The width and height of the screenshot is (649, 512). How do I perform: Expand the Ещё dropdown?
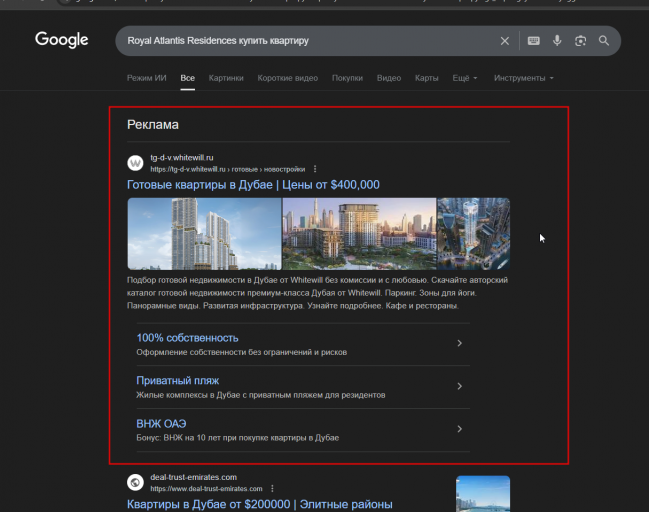pyautogui.click(x=465, y=78)
